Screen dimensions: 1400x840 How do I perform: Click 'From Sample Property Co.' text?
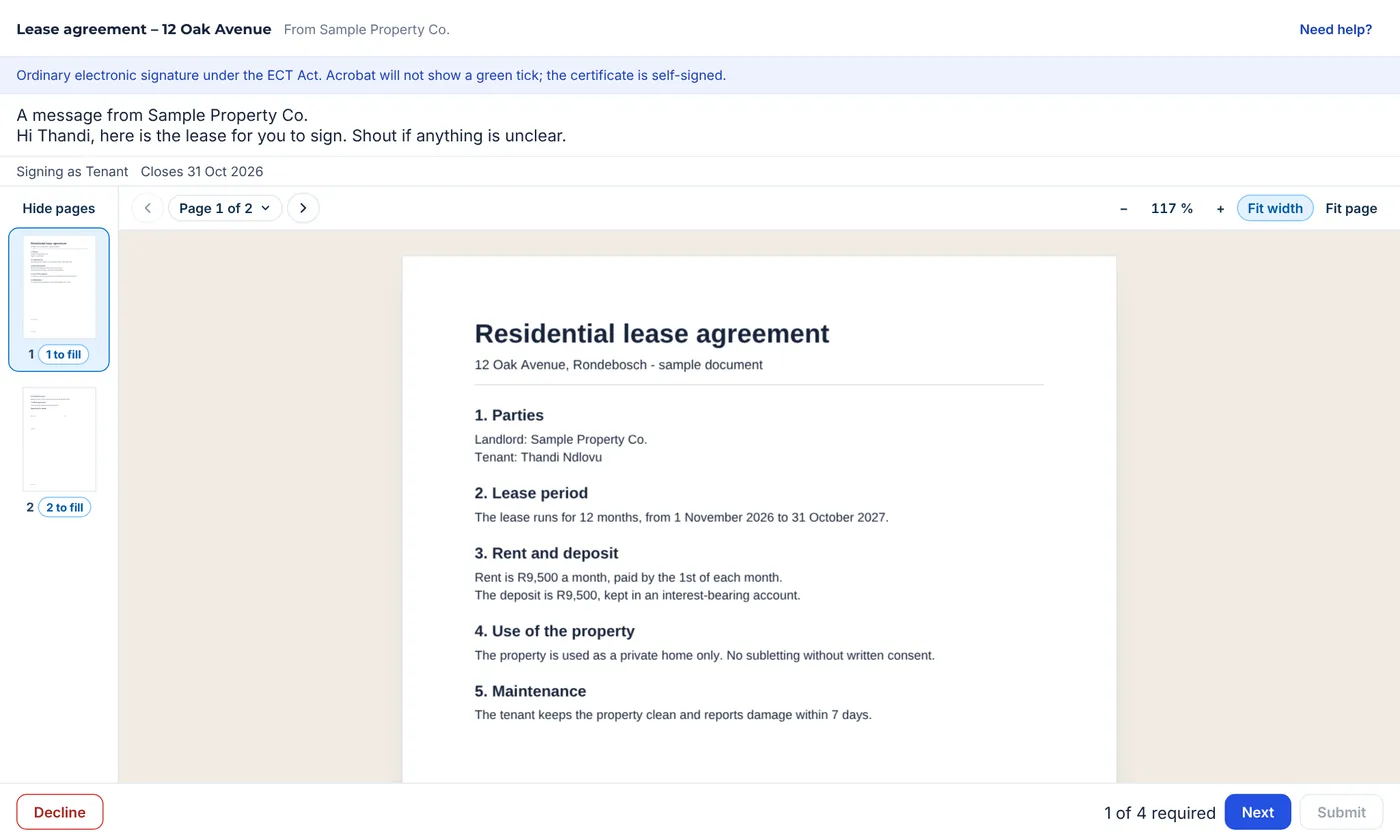(x=367, y=29)
